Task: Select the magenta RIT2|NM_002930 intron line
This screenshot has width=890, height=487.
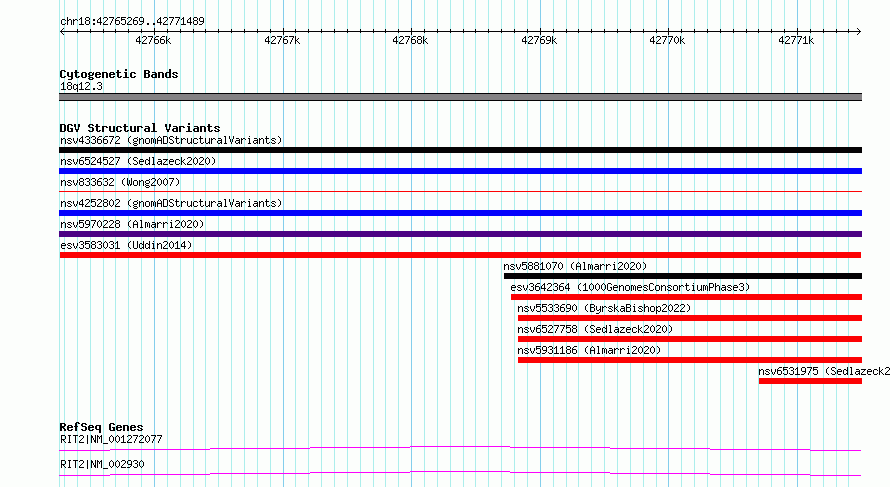Action: [460, 473]
